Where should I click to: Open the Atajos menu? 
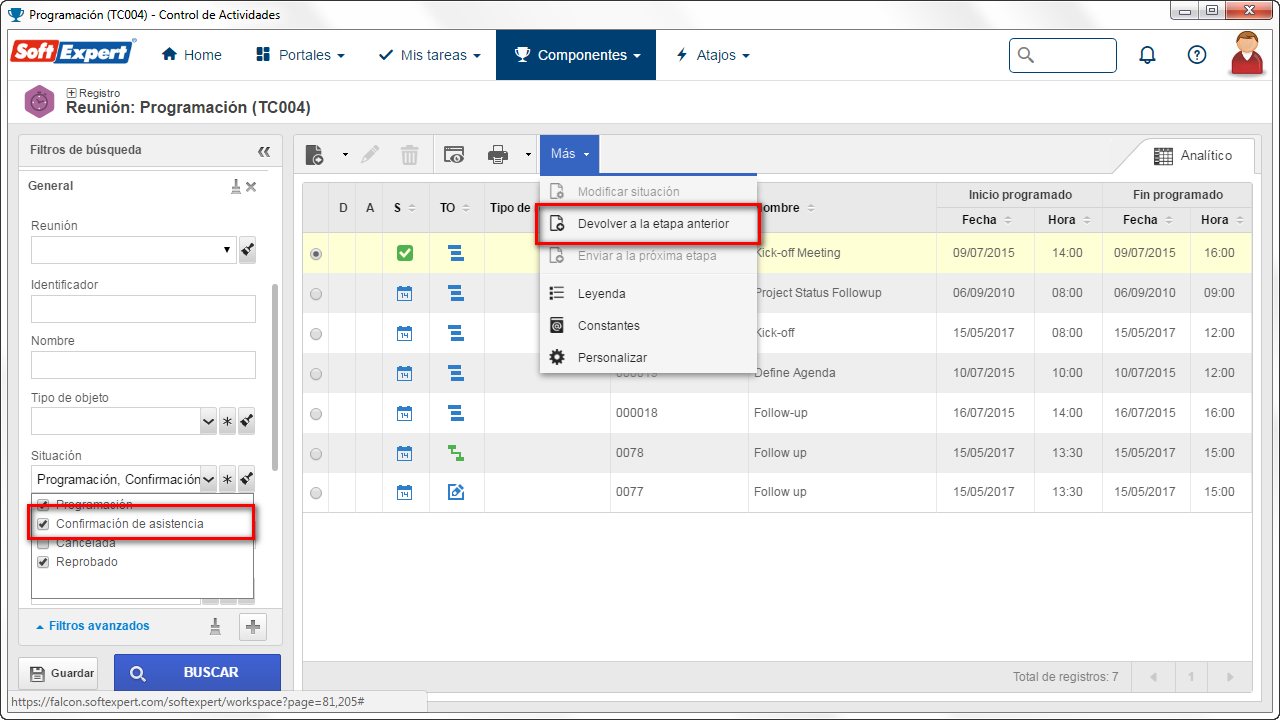713,55
